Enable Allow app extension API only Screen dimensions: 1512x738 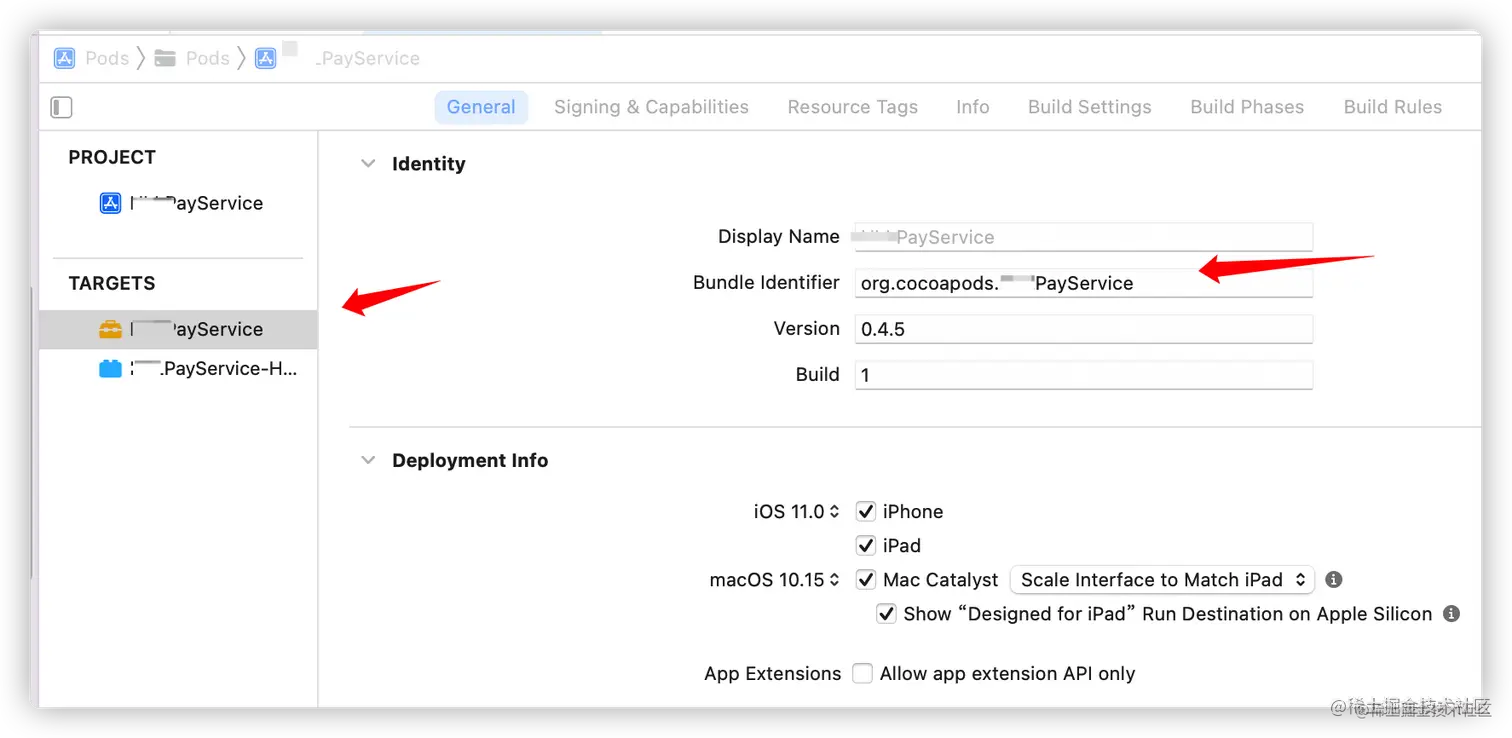point(862,673)
